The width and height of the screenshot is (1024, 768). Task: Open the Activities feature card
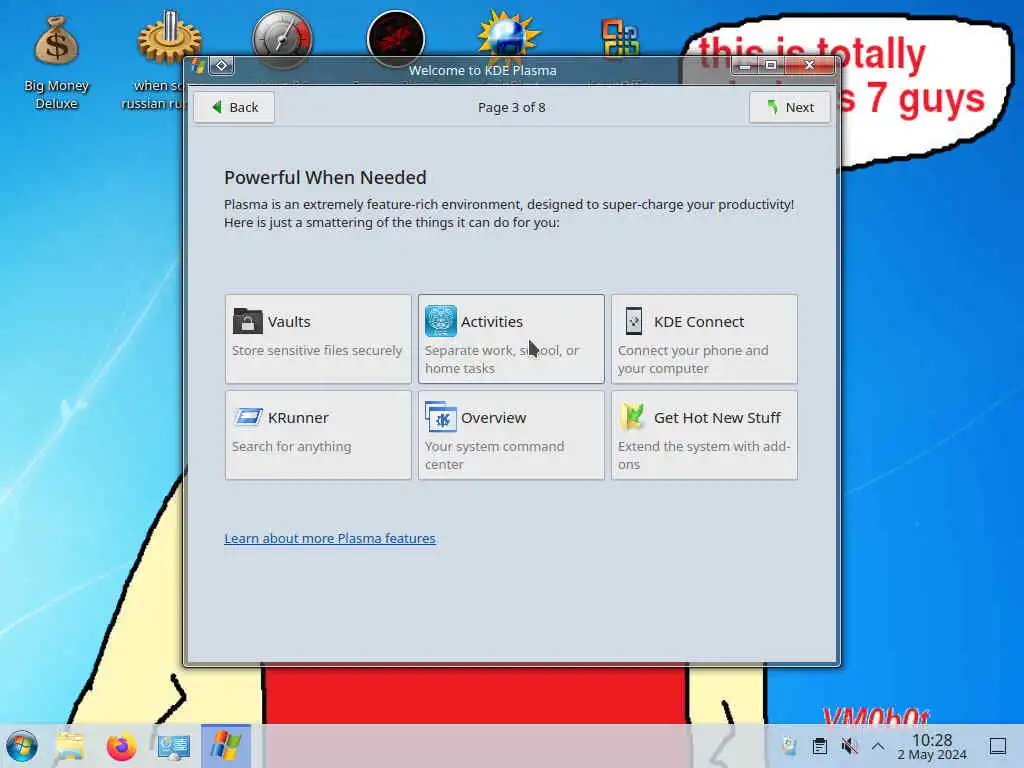[511, 338]
